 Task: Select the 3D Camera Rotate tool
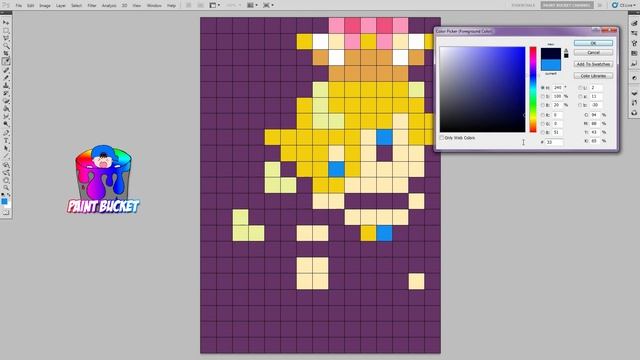(6, 173)
